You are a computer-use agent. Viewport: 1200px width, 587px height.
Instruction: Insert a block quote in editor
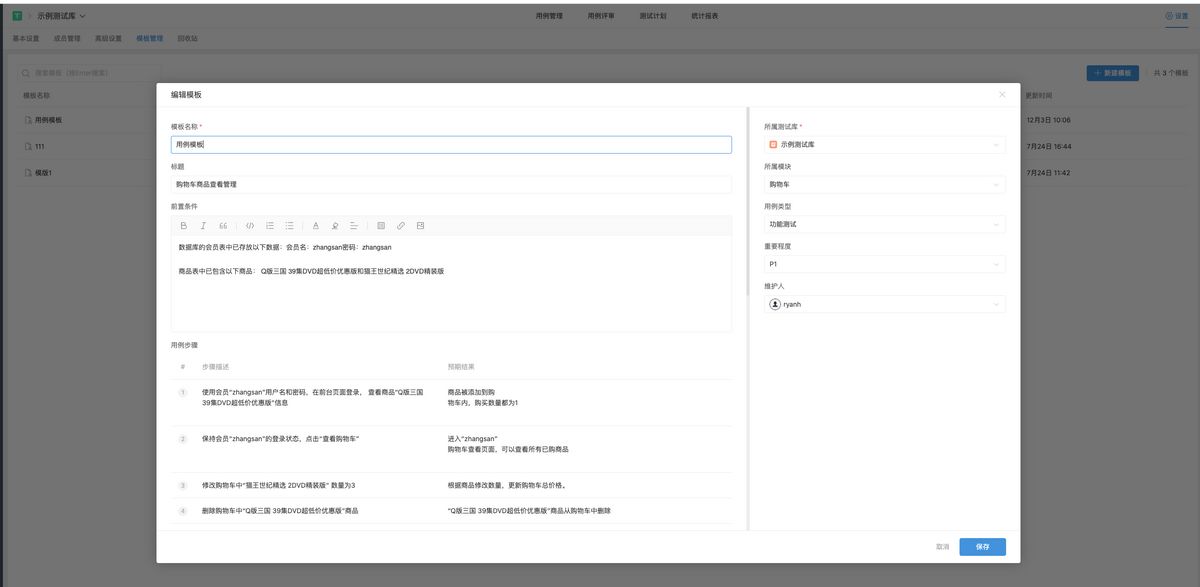click(x=223, y=226)
